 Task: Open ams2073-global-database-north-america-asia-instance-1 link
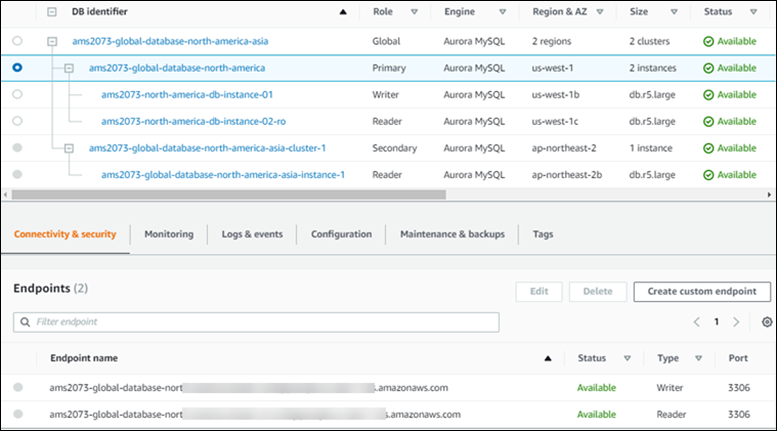click(x=223, y=175)
